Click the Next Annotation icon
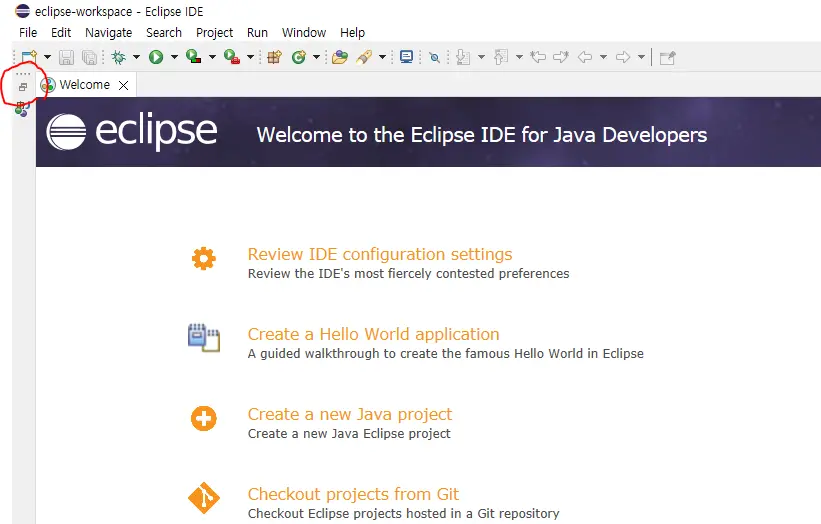The width and height of the screenshot is (821, 524). coord(463,57)
